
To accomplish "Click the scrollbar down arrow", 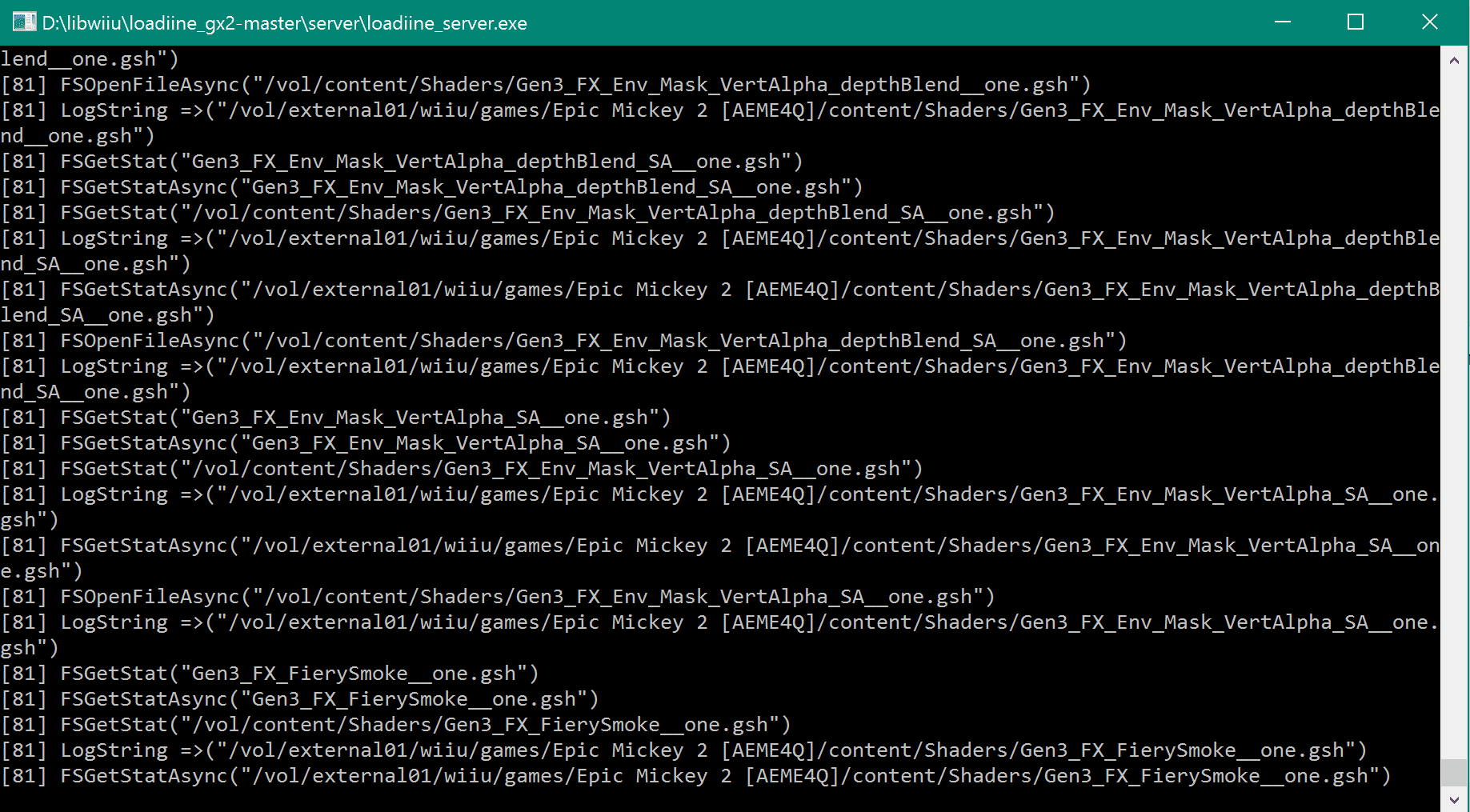I will tap(1454, 799).
